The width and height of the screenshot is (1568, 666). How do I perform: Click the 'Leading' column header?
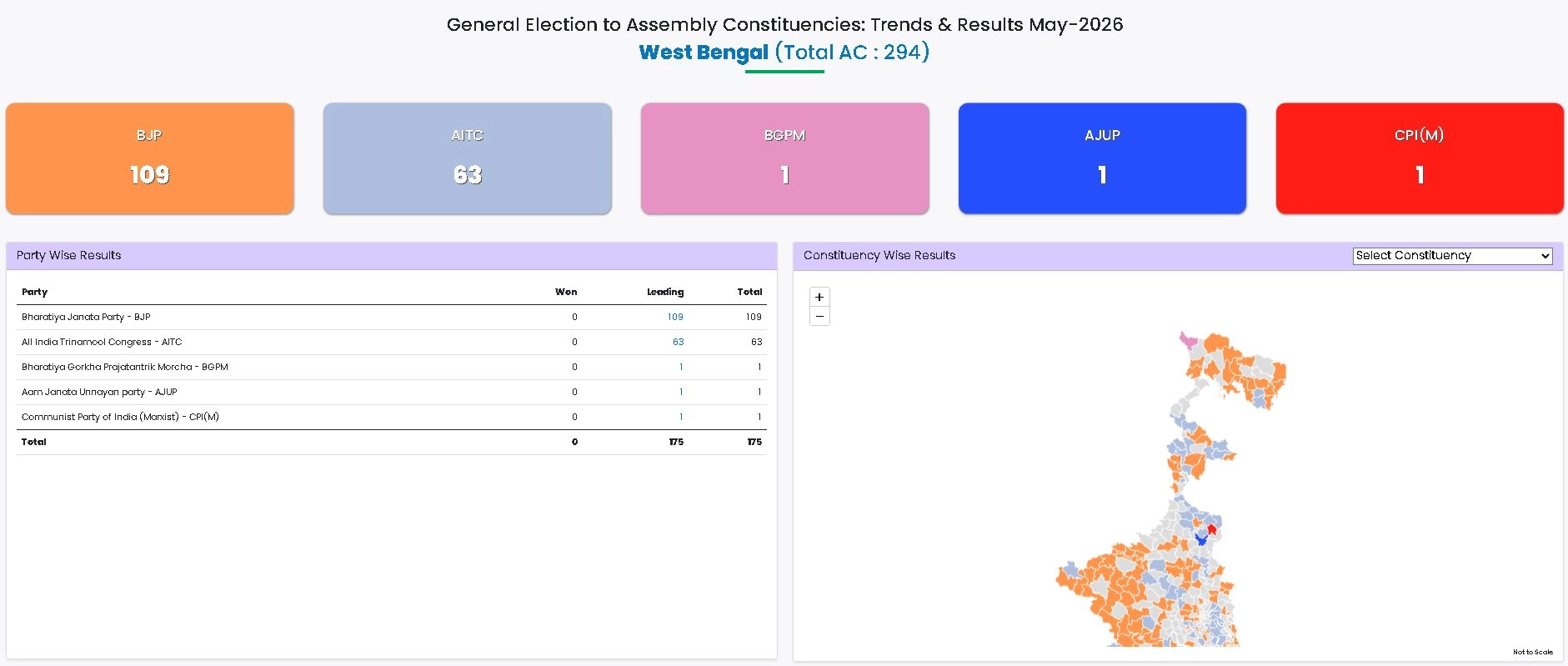click(665, 292)
